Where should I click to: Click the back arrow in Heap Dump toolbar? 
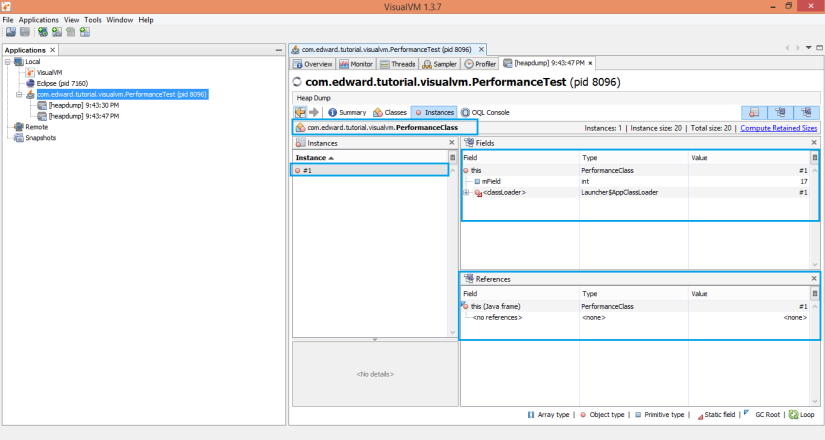click(x=300, y=112)
